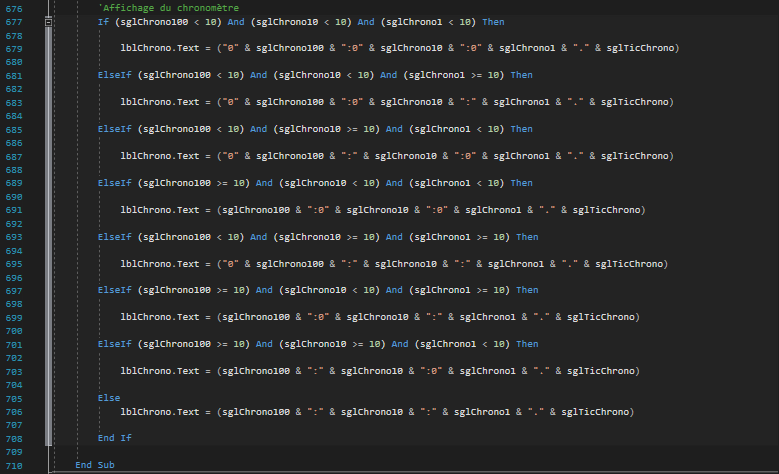
Task: Click the ElseIf condition on line 689
Action: point(315,183)
